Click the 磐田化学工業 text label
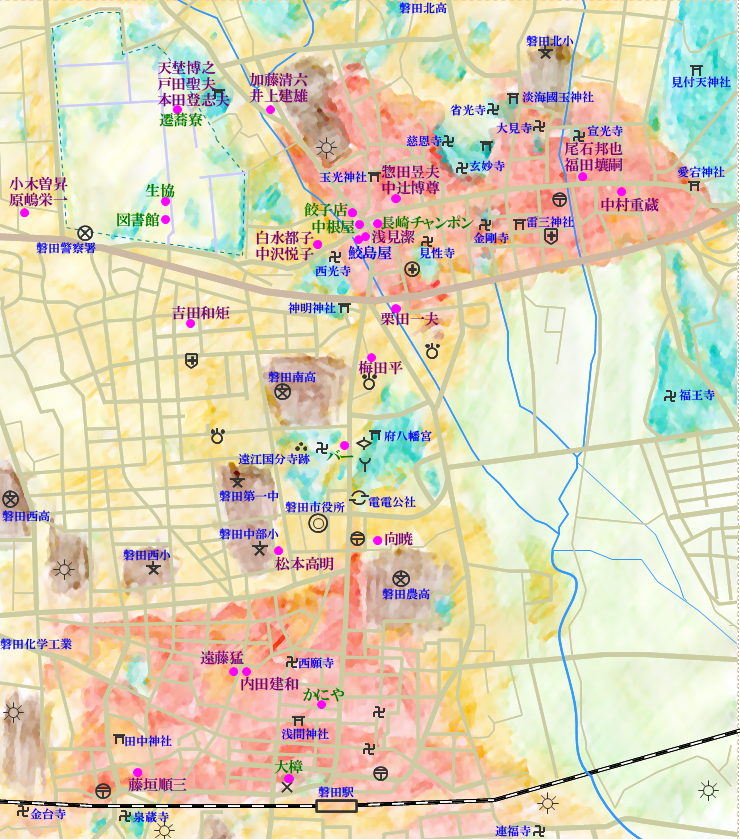This screenshot has height=839, width=740. [37, 645]
